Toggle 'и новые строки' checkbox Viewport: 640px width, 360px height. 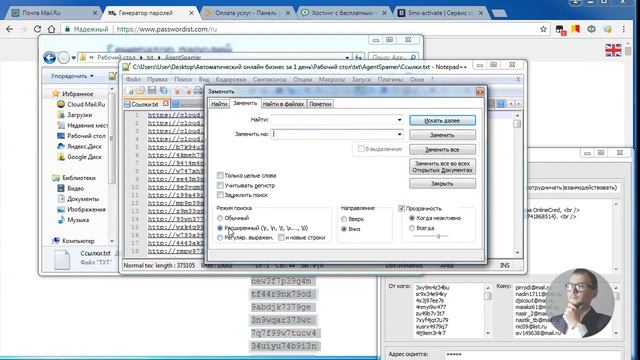tap(281, 238)
